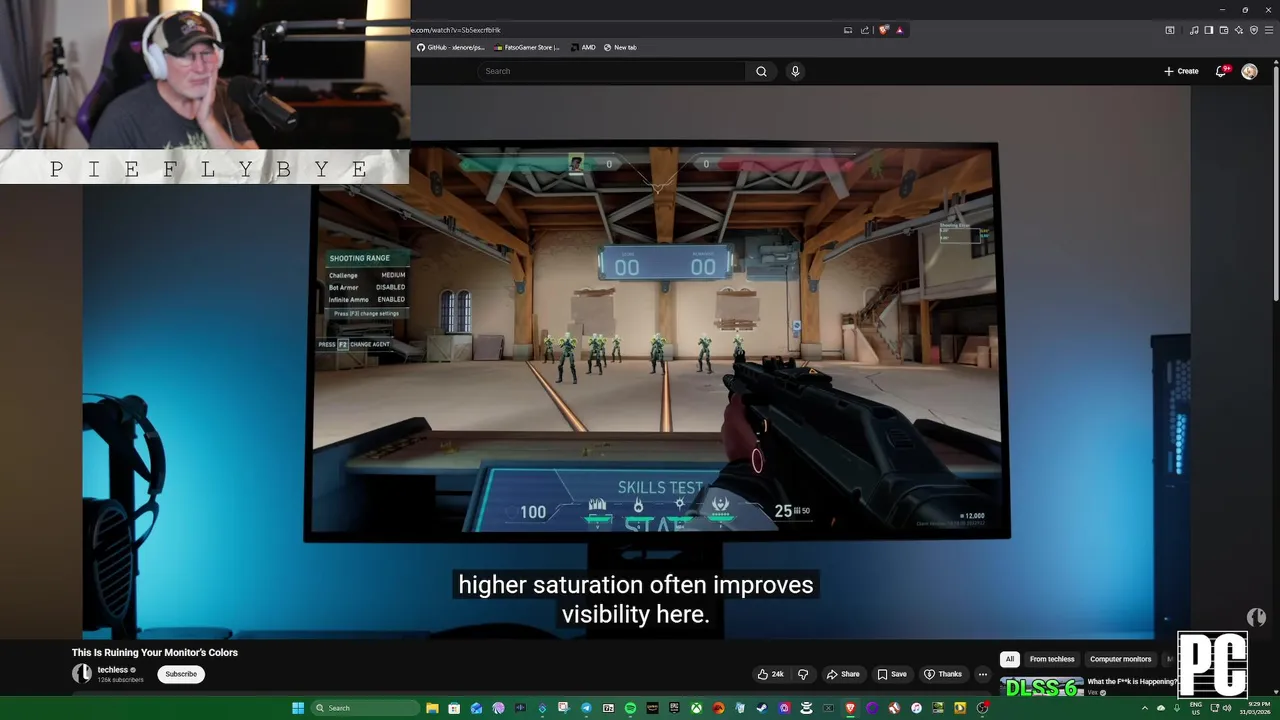Open the AMD bookmark
Viewport: 1280px width, 720px height.
pos(582,47)
